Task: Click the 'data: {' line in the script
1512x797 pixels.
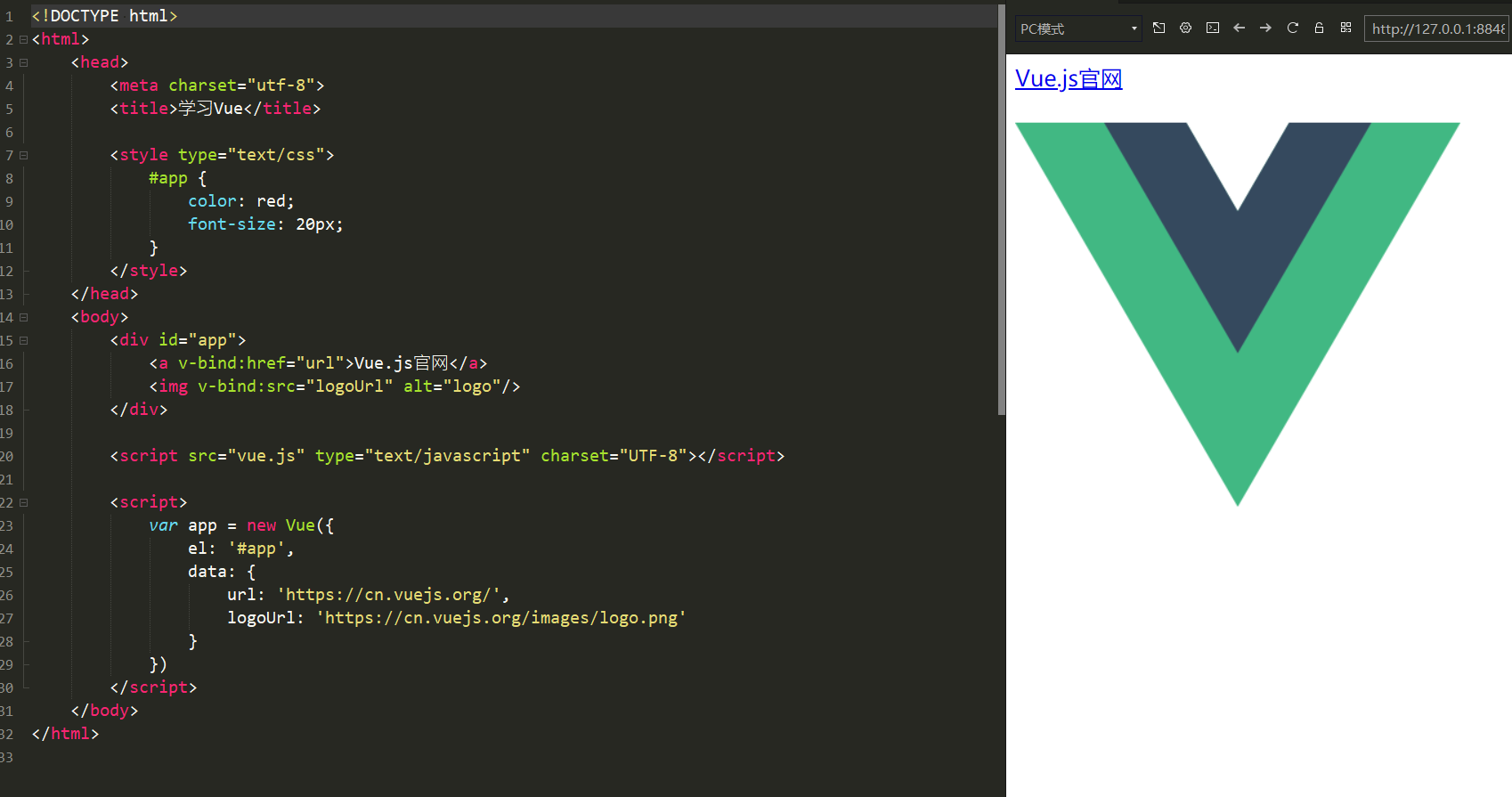Action: (x=222, y=572)
